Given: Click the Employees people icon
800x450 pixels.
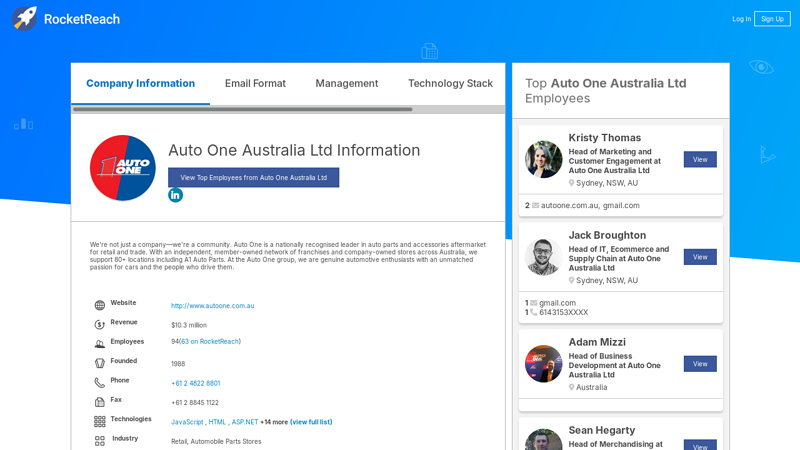Looking at the screenshot, I should tap(99, 344).
